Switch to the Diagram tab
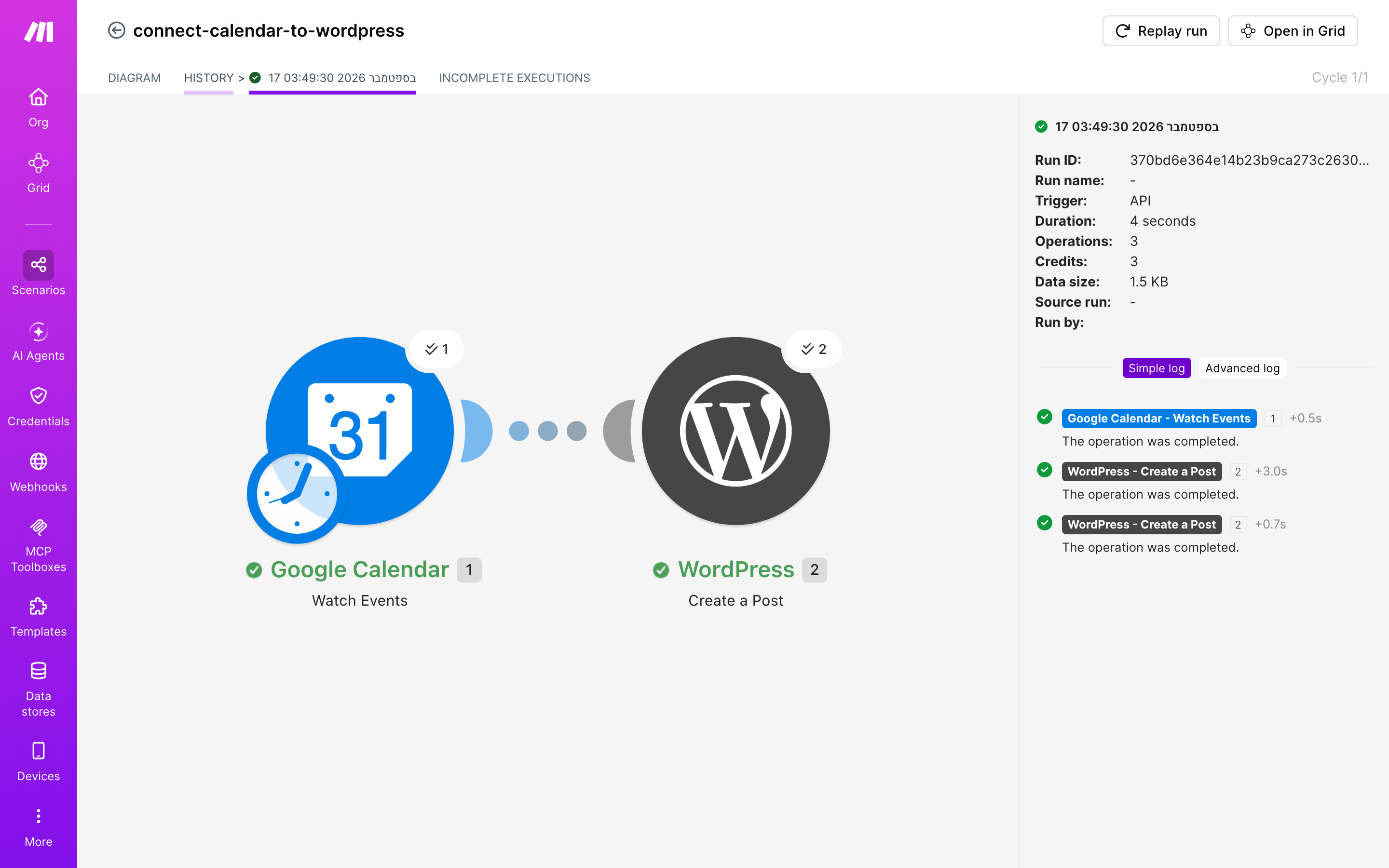Viewport: 1389px width, 868px height. [134, 78]
